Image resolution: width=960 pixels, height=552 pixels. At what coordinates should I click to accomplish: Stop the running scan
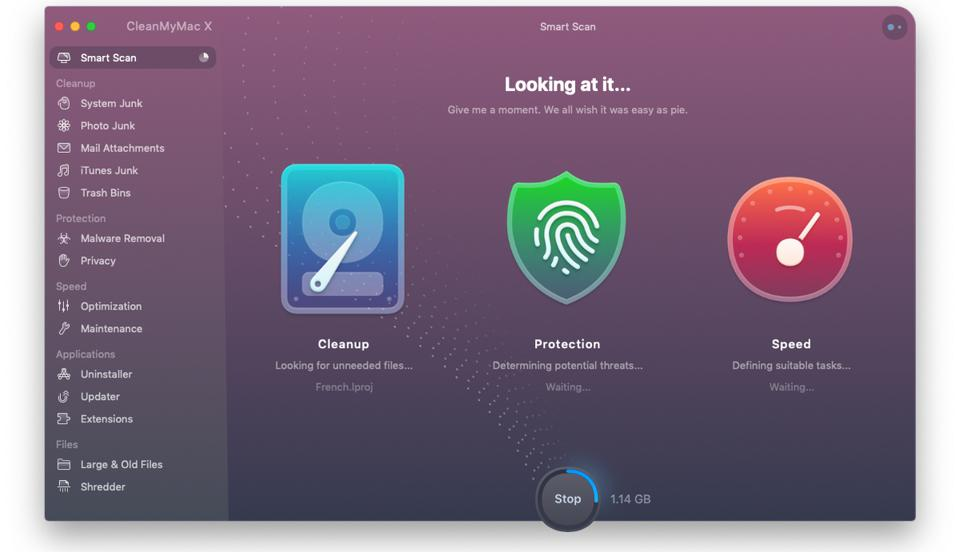tap(568, 499)
